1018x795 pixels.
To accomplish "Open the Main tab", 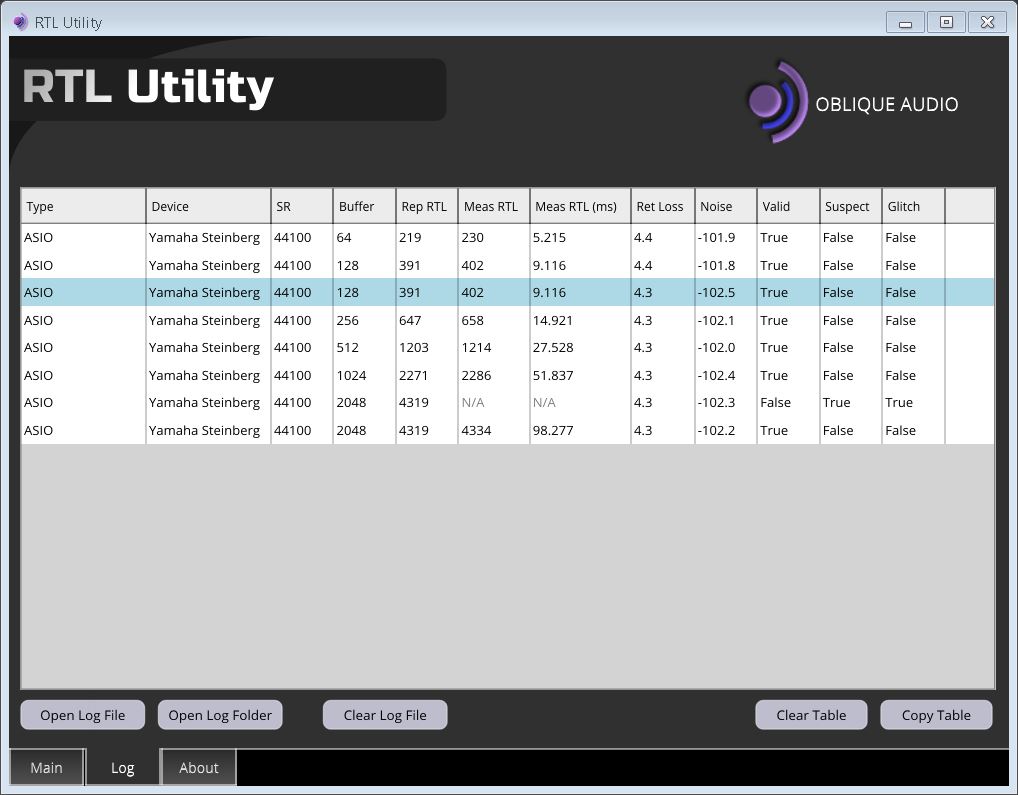I will pyautogui.click(x=47, y=768).
